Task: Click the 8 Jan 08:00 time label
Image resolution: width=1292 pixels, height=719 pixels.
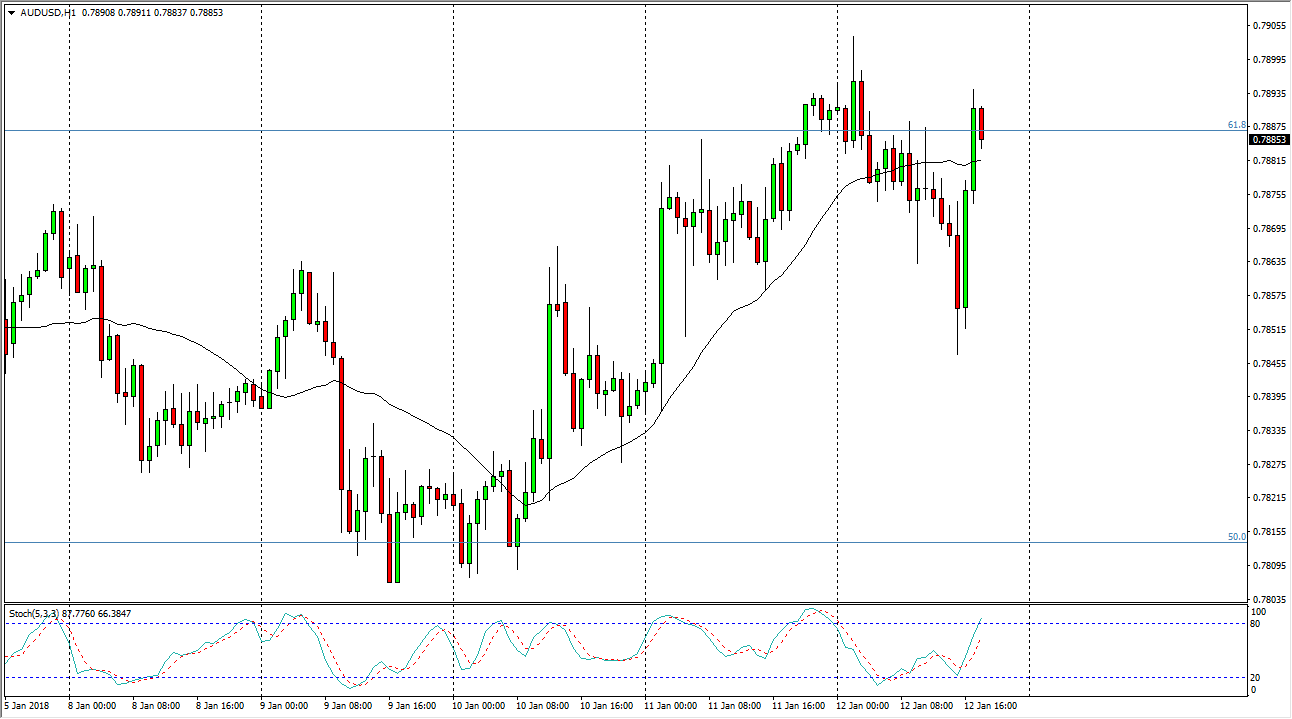Action: tap(155, 705)
